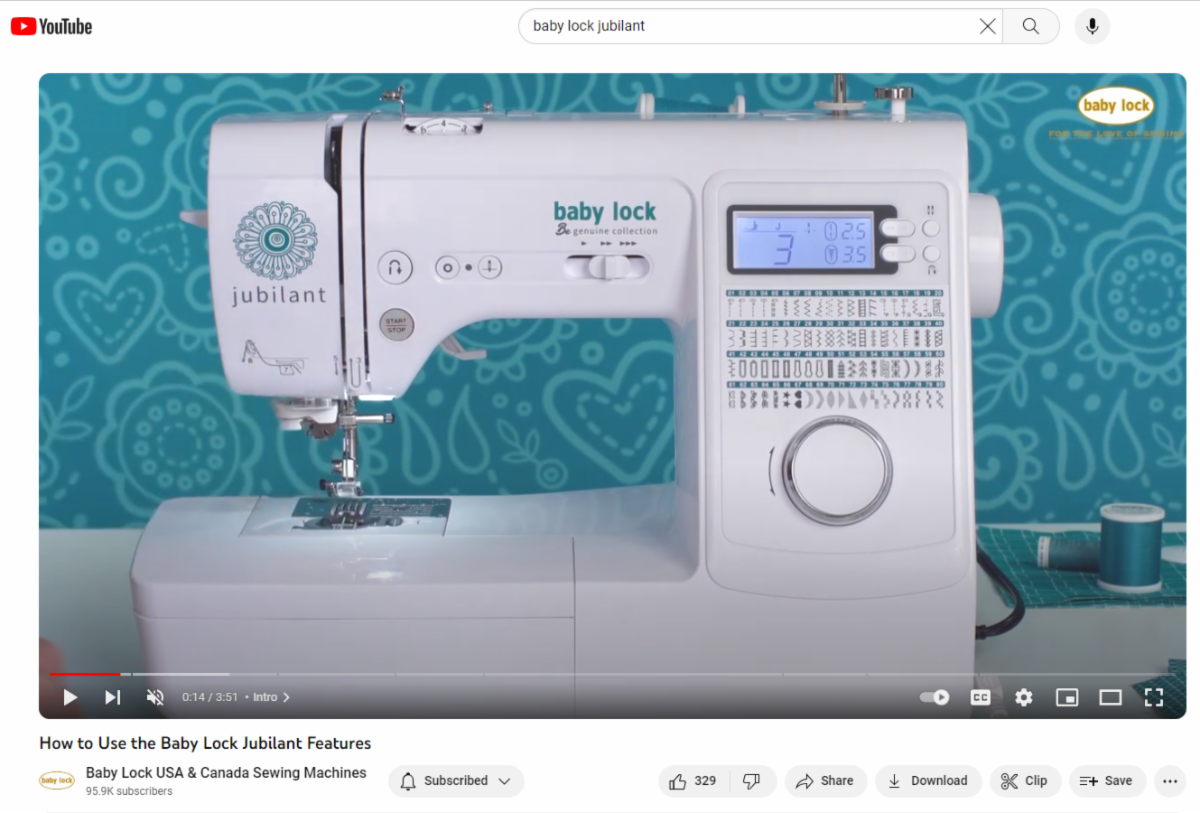Click the magnifier search button
Screen dimensions: 1200x813
[x=1031, y=27]
